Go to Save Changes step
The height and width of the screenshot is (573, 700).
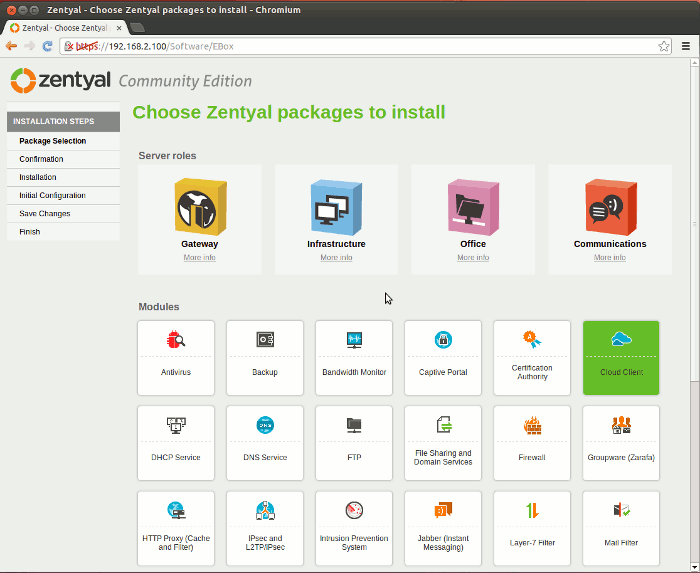click(63, 214)
